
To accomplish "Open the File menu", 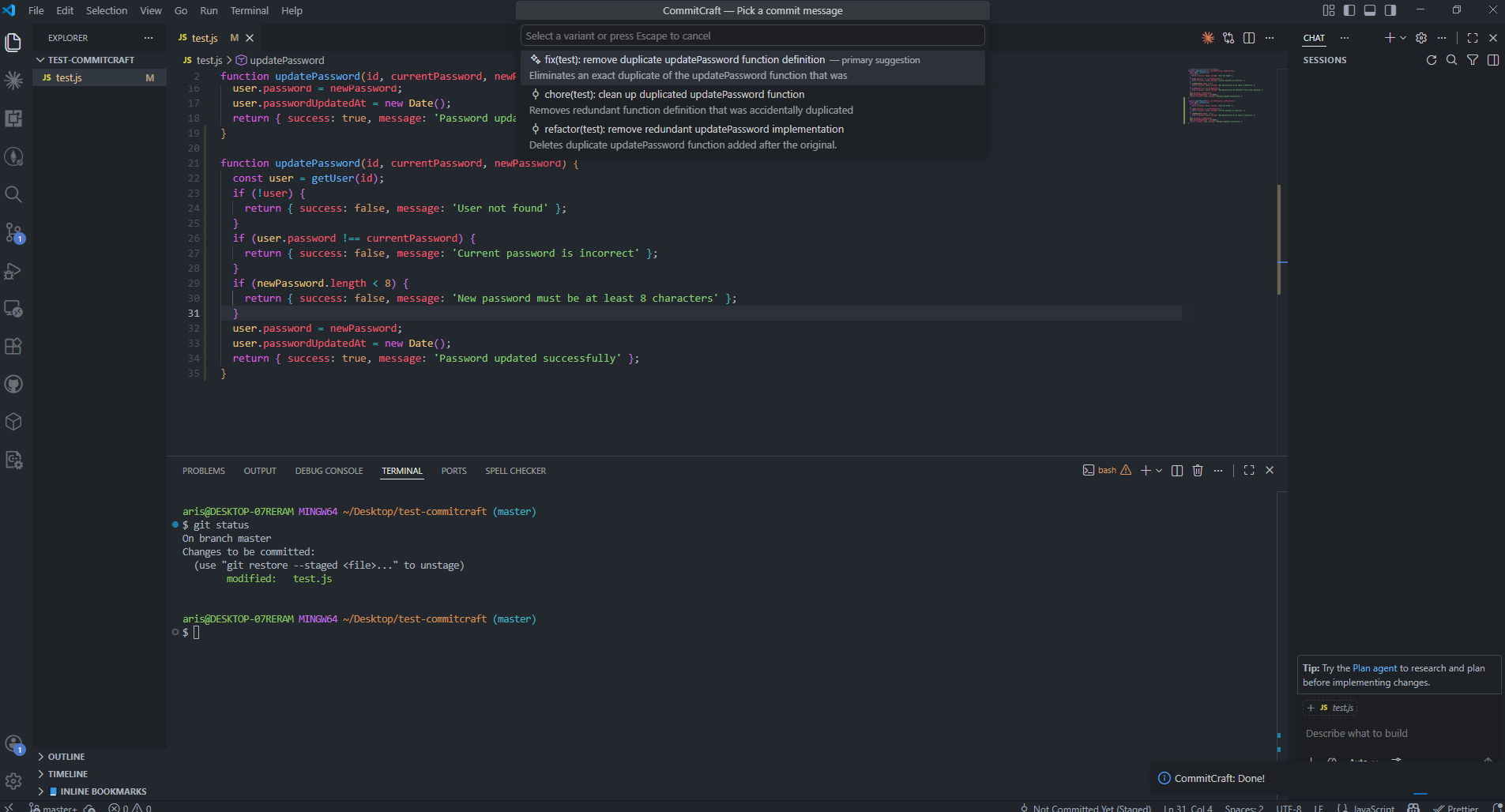I will click(x=36, y=10).
